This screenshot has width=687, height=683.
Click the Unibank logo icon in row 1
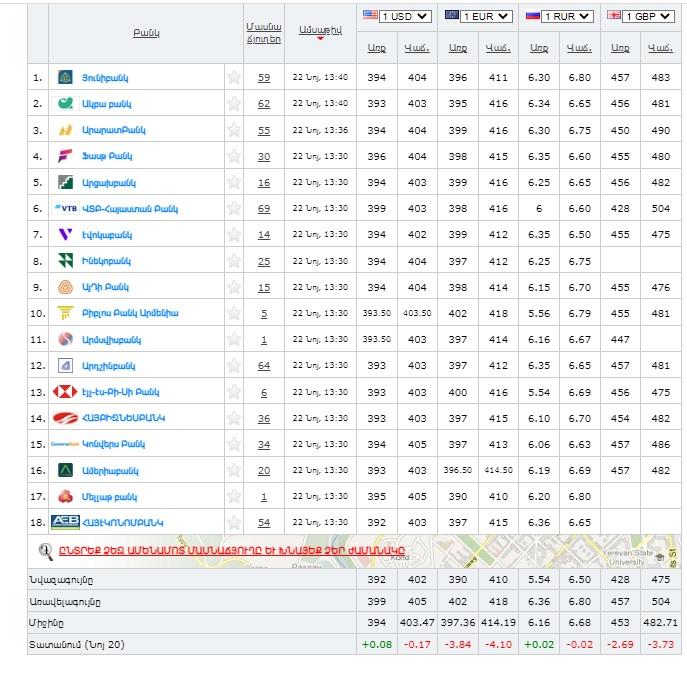point(65,77)
